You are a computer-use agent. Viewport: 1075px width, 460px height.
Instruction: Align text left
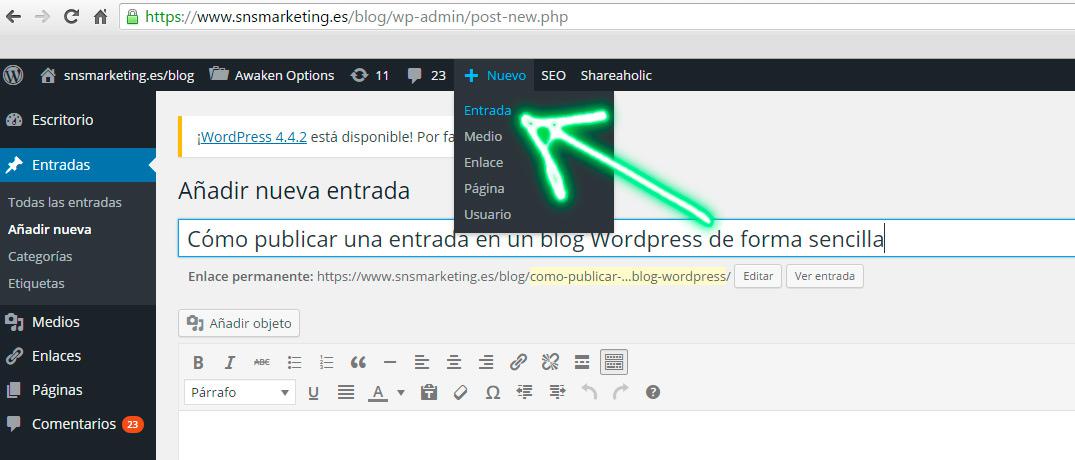(422, 362)
